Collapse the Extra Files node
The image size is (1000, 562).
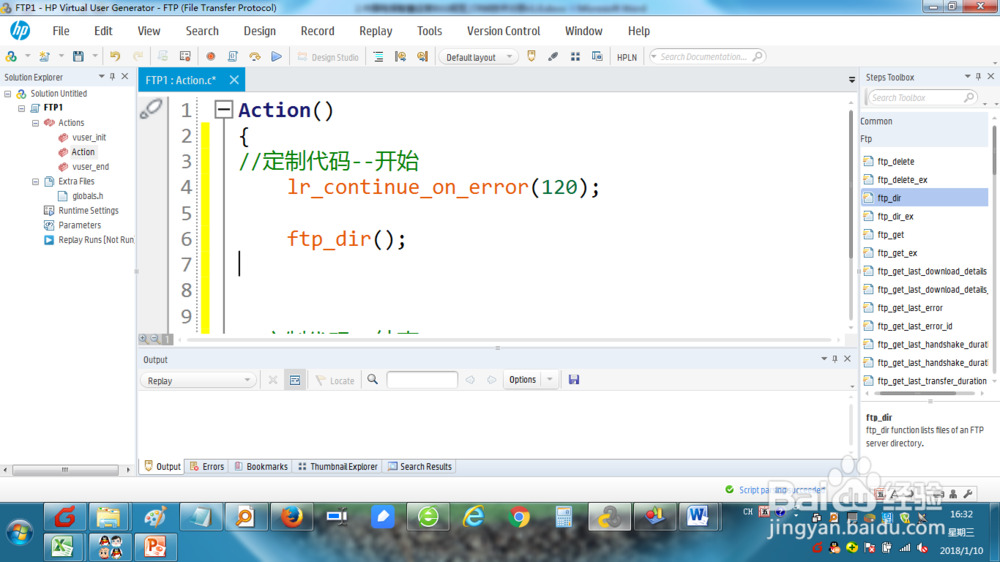(36, 181)
